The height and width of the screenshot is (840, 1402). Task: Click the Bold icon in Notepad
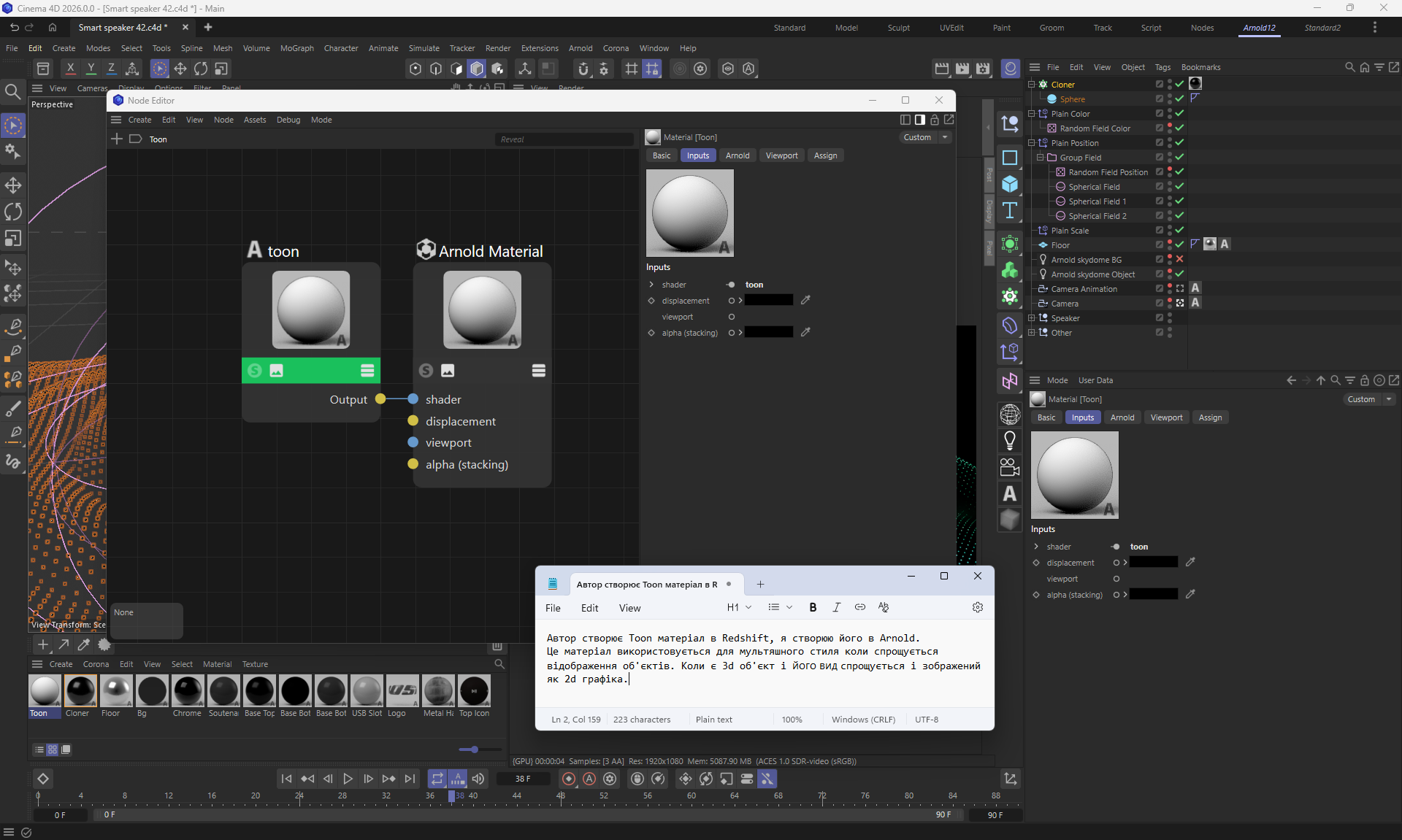(x=813, y=607)
